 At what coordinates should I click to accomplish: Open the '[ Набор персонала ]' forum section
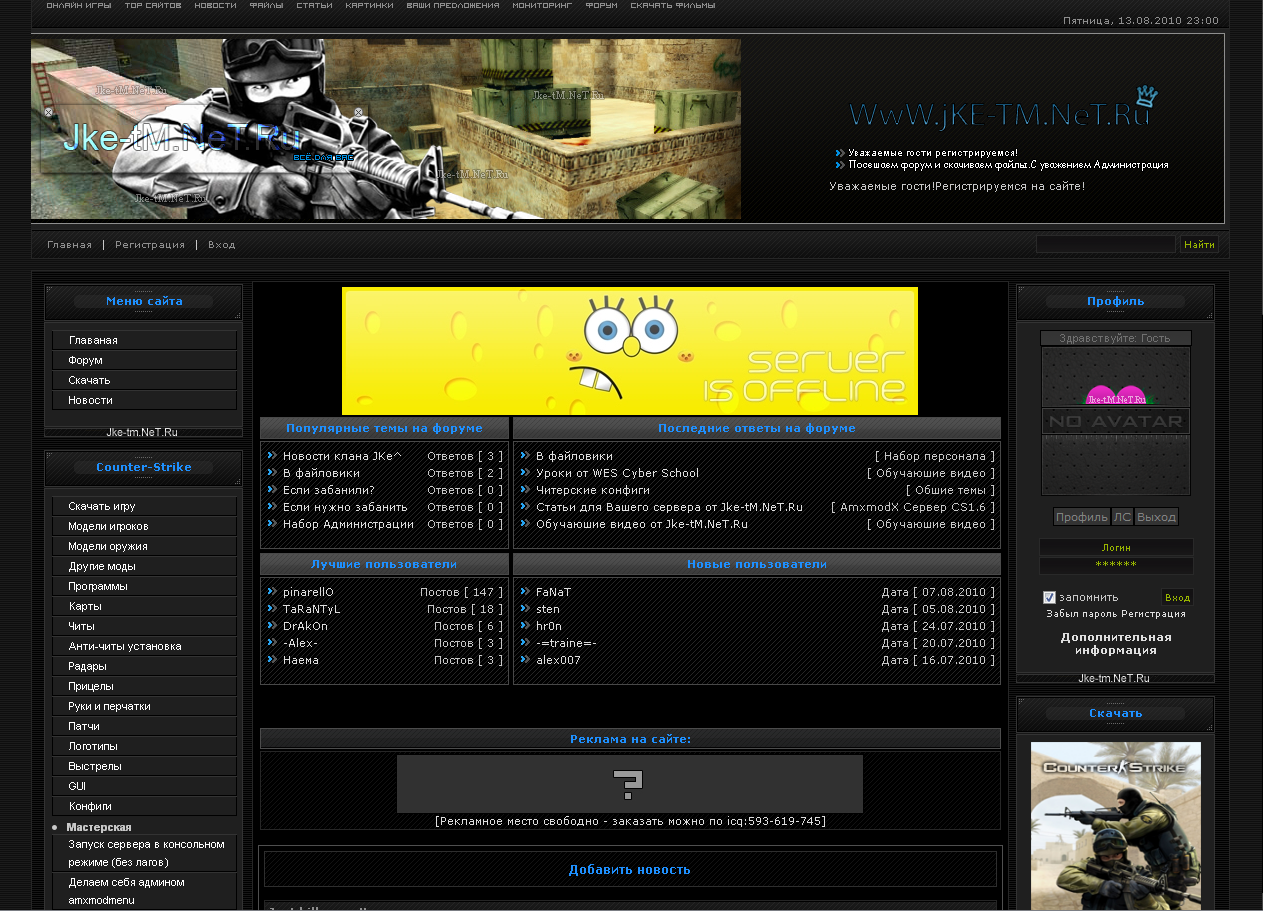click(x=934, y=456)
